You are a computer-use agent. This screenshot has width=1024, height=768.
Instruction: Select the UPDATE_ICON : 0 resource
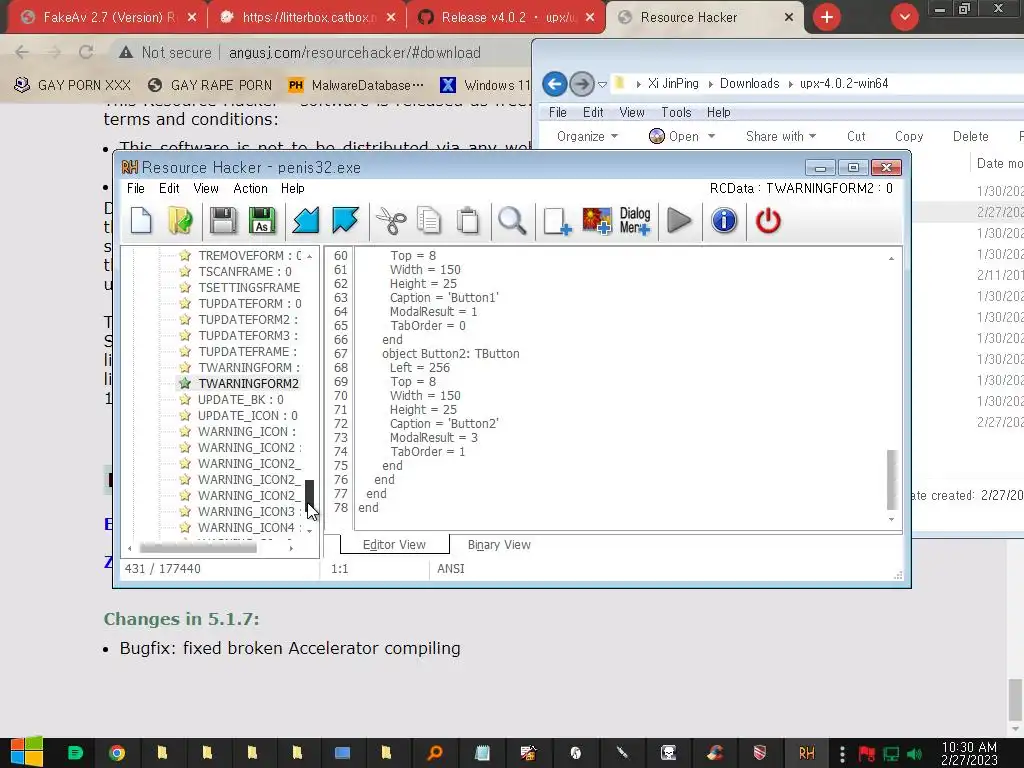click(x=248, y=415)
